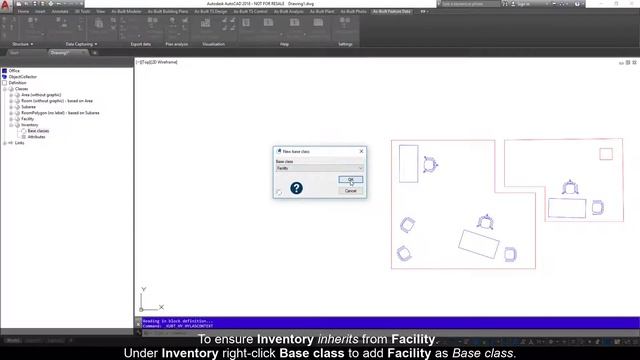The height and width of the screenshot is (360, 640).
Task: Click the Attributes table icon
Action: (24, 137)
